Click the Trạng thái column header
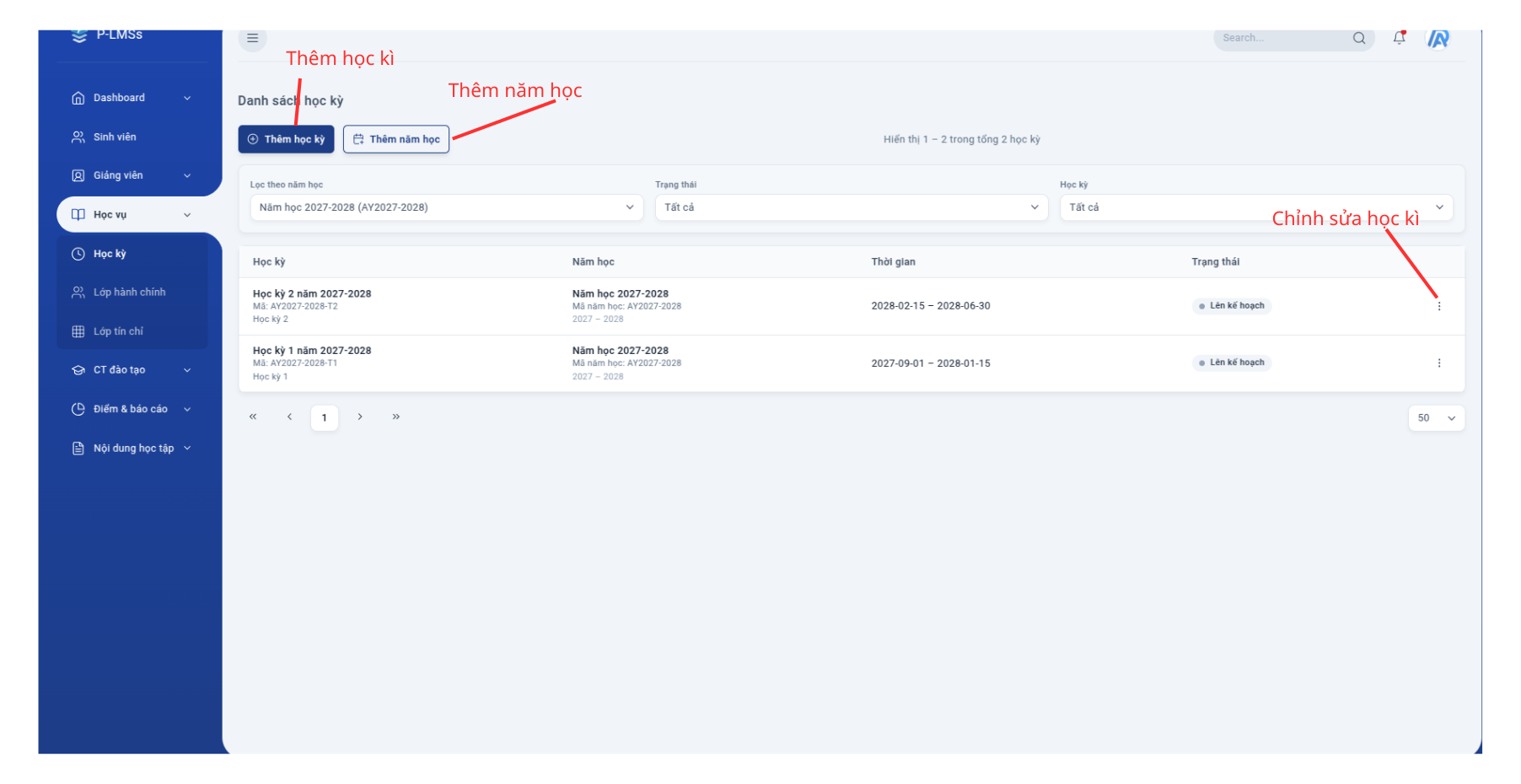This screenshot has width=1521, height=784. point(1216,262)
